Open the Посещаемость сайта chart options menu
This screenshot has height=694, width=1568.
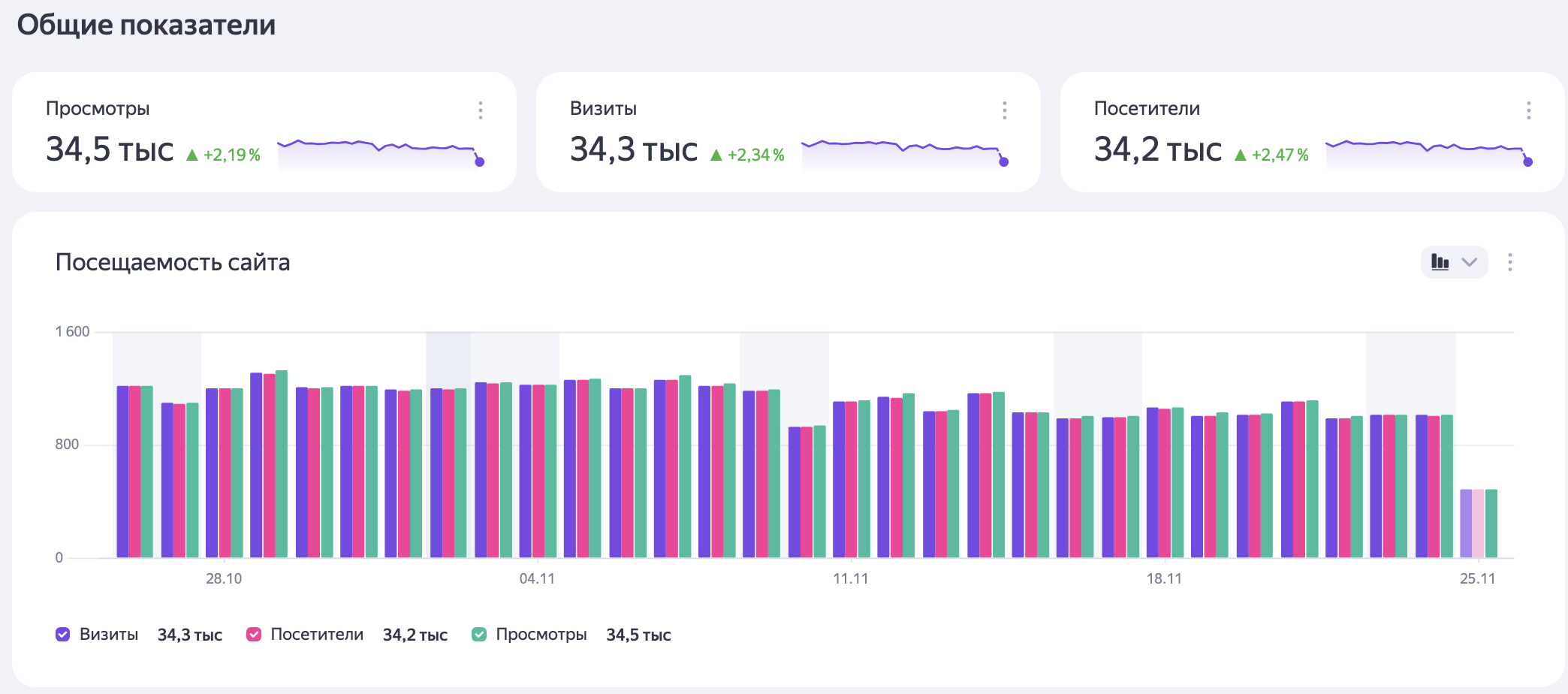(x=1510, y=262)
